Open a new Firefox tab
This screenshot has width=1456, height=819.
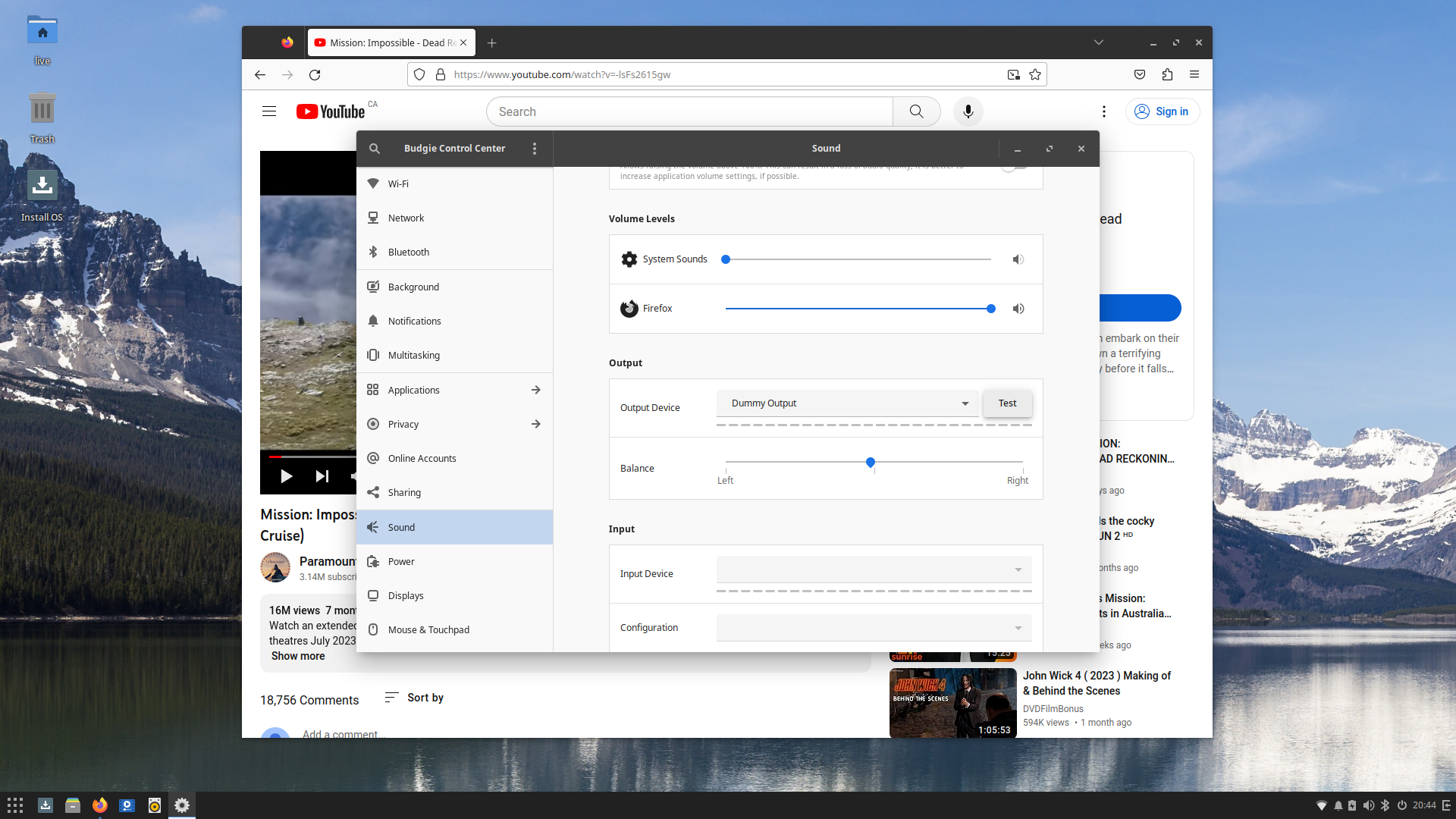(x=491, y=43)
